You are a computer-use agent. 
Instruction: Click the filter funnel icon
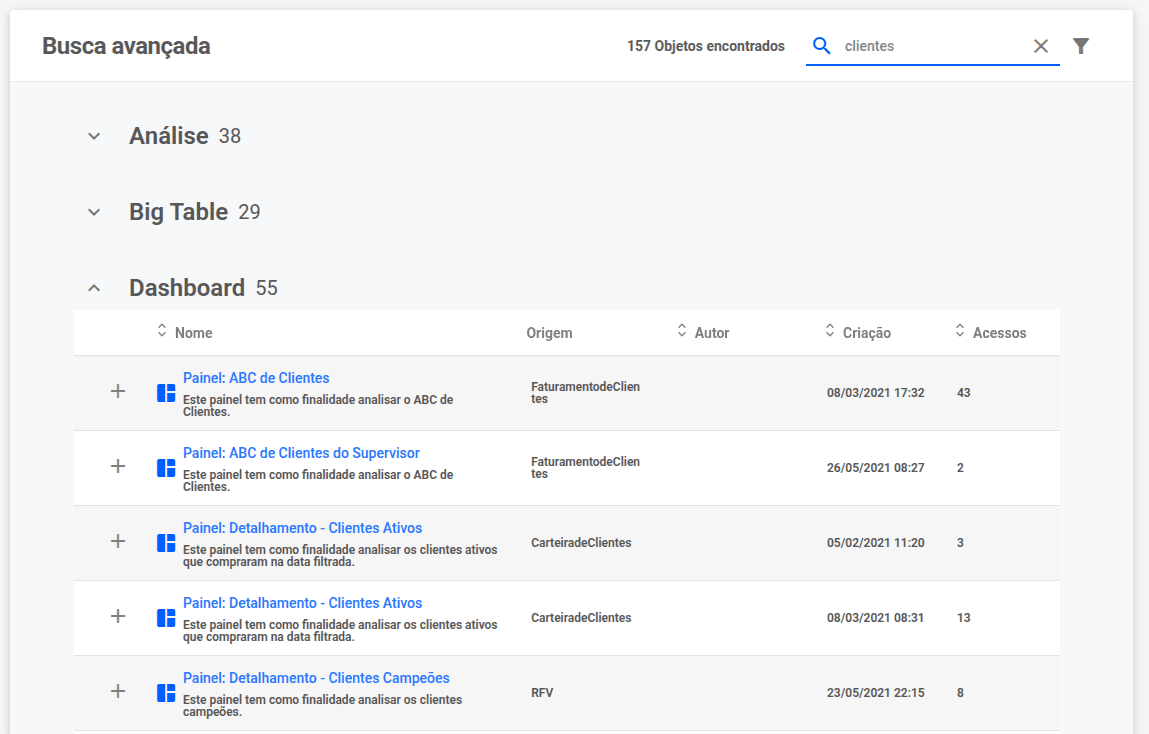pyautogui.click(x=1081, y=46)
